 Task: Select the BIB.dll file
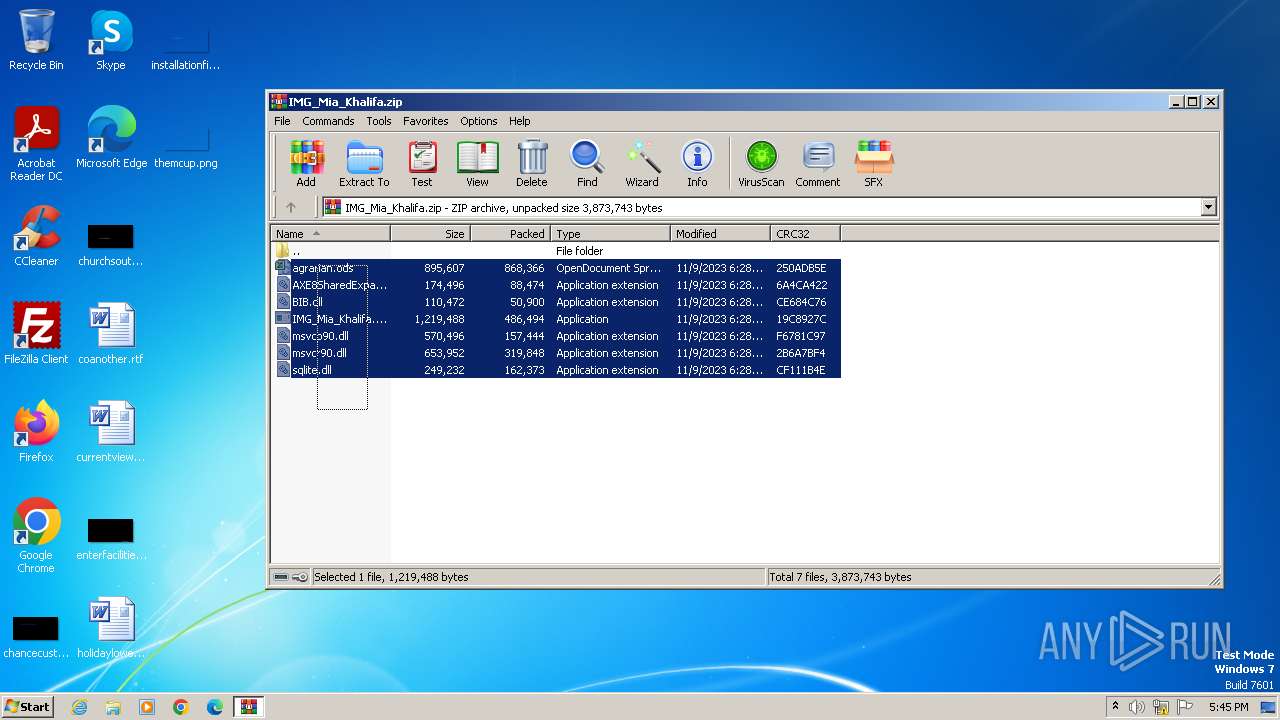(x=555, y=302)
